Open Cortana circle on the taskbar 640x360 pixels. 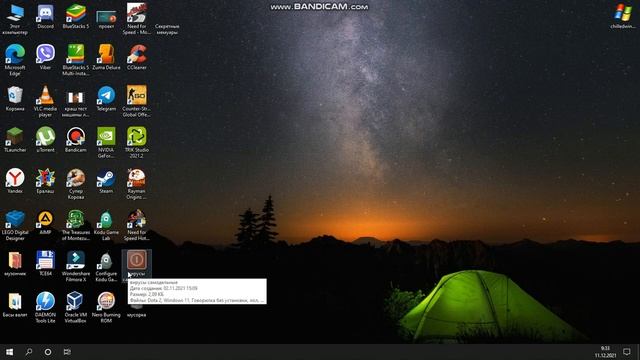tap(48, 351)
